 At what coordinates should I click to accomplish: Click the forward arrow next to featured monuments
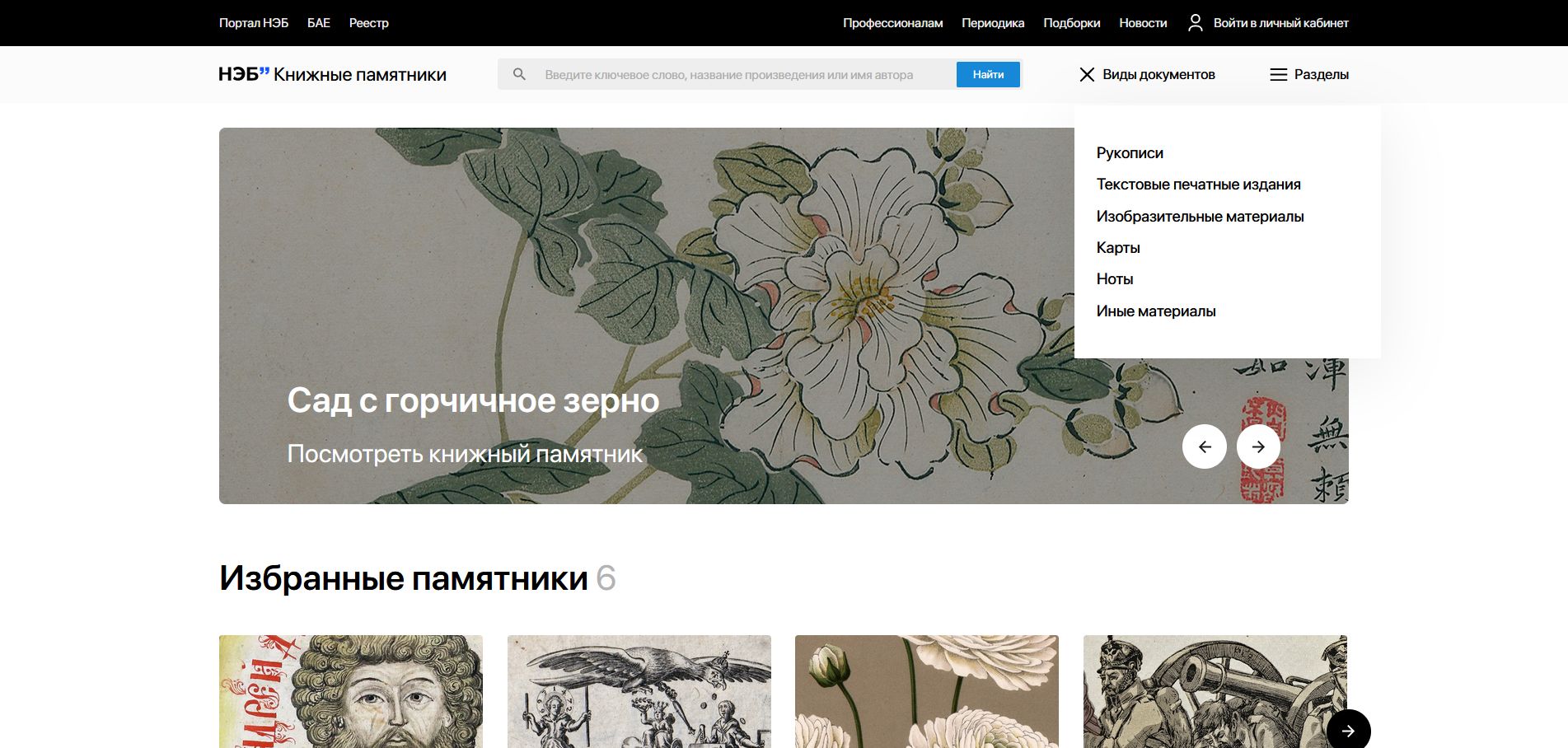(x=1349, y=729)
